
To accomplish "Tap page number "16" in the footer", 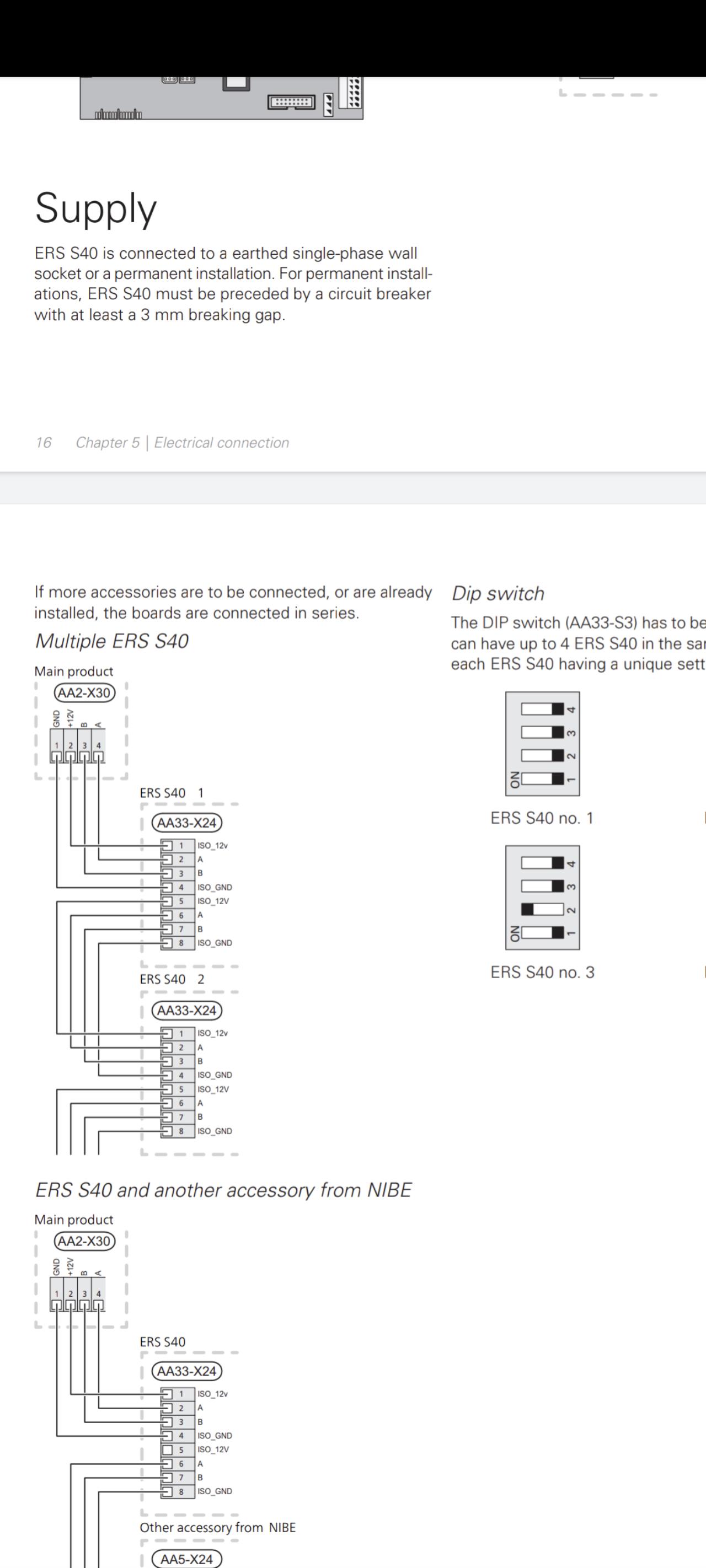I will coord(43,443).
